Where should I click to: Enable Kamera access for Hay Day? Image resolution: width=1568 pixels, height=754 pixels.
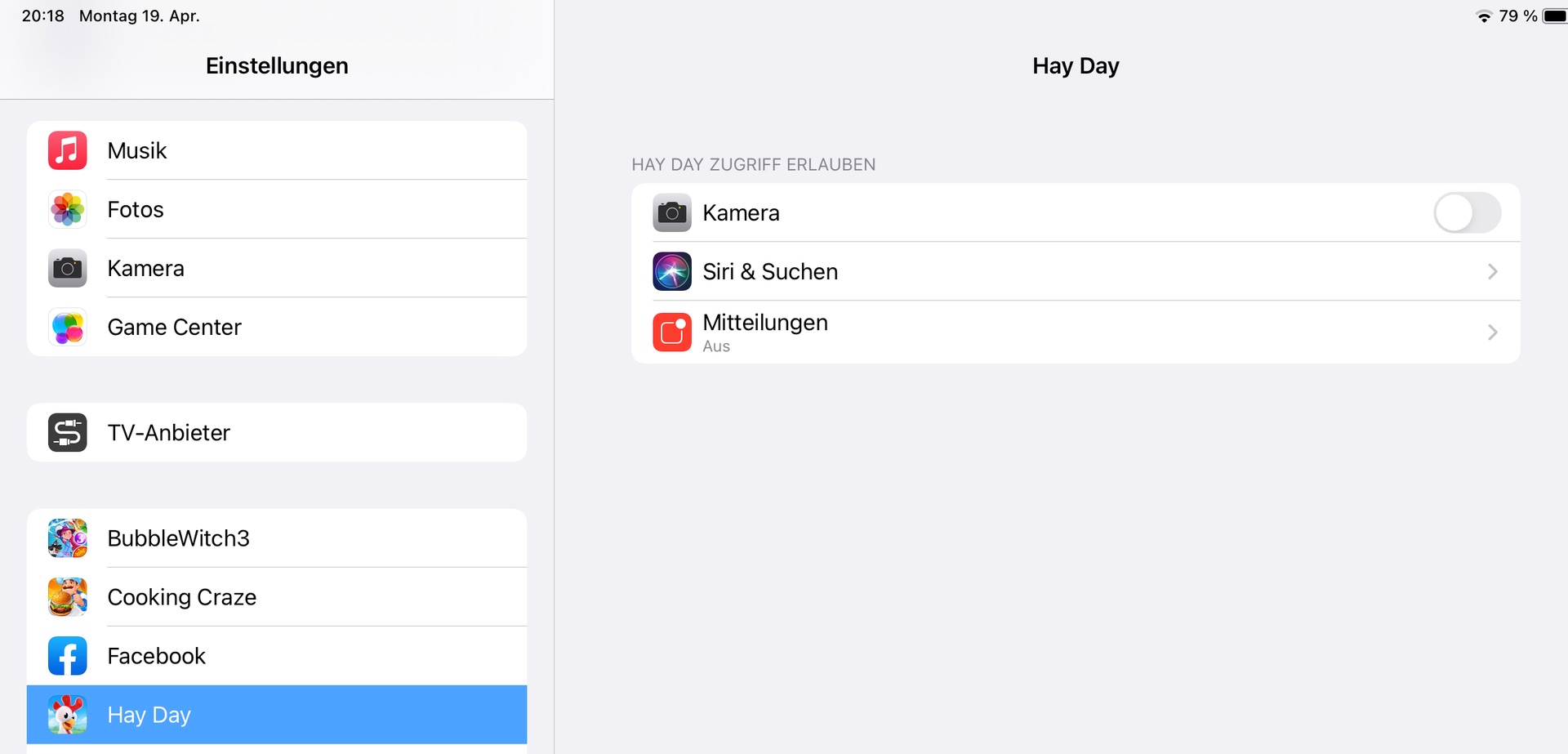click(x=1467, y=213)
